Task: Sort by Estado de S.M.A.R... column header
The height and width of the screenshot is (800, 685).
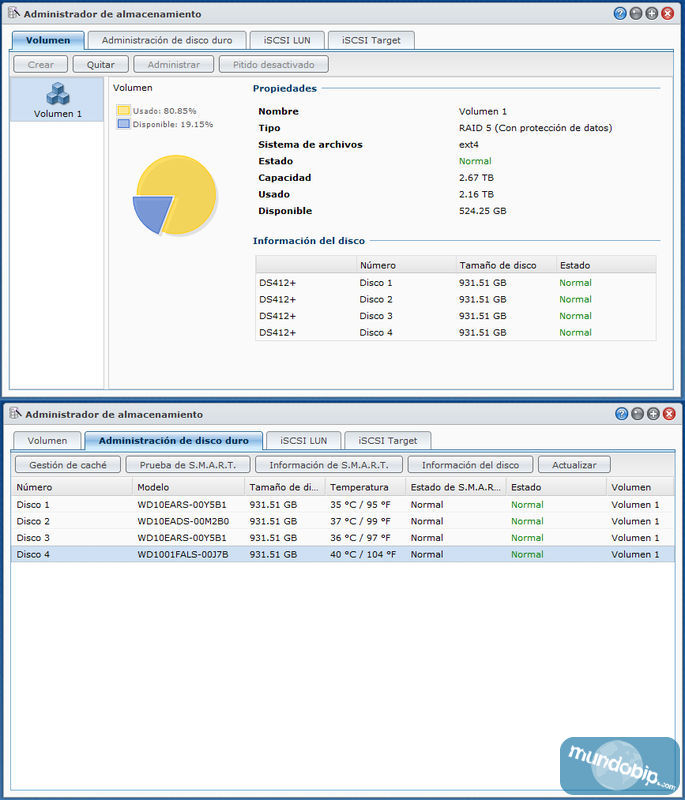Action: (455, 487)
